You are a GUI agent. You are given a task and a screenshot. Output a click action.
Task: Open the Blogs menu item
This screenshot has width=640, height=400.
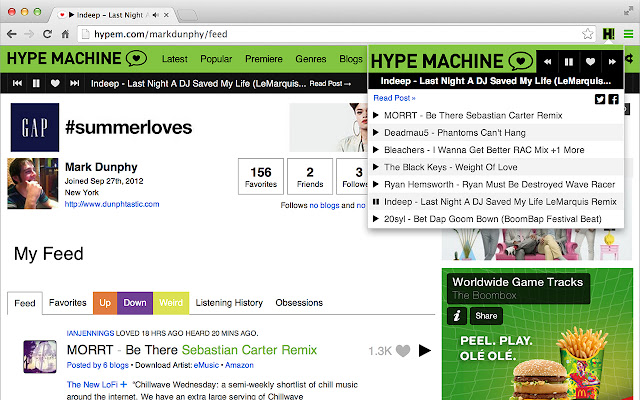tap(351, 59)
